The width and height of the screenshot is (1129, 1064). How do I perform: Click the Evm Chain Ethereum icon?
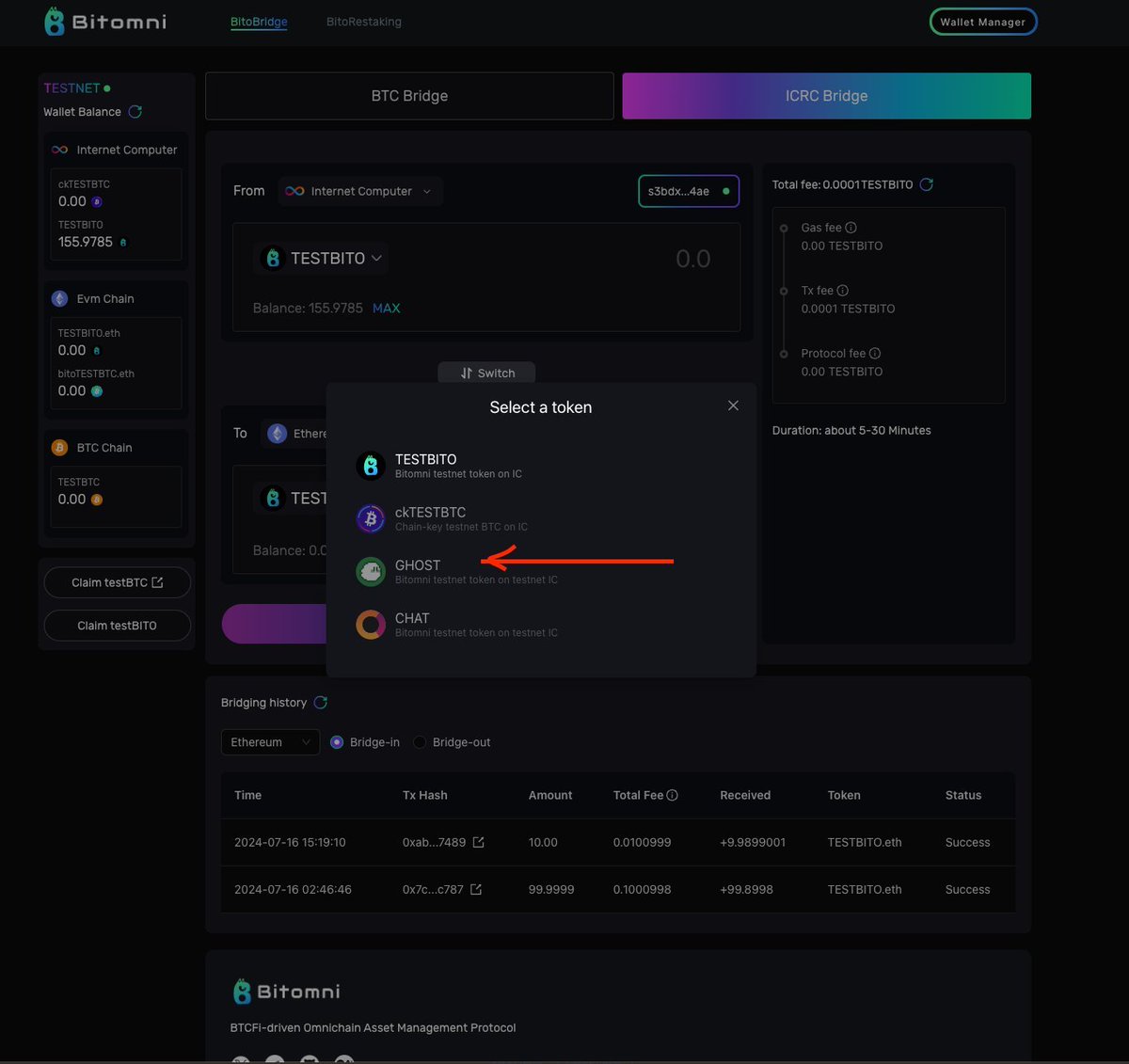tap(59, 298)
